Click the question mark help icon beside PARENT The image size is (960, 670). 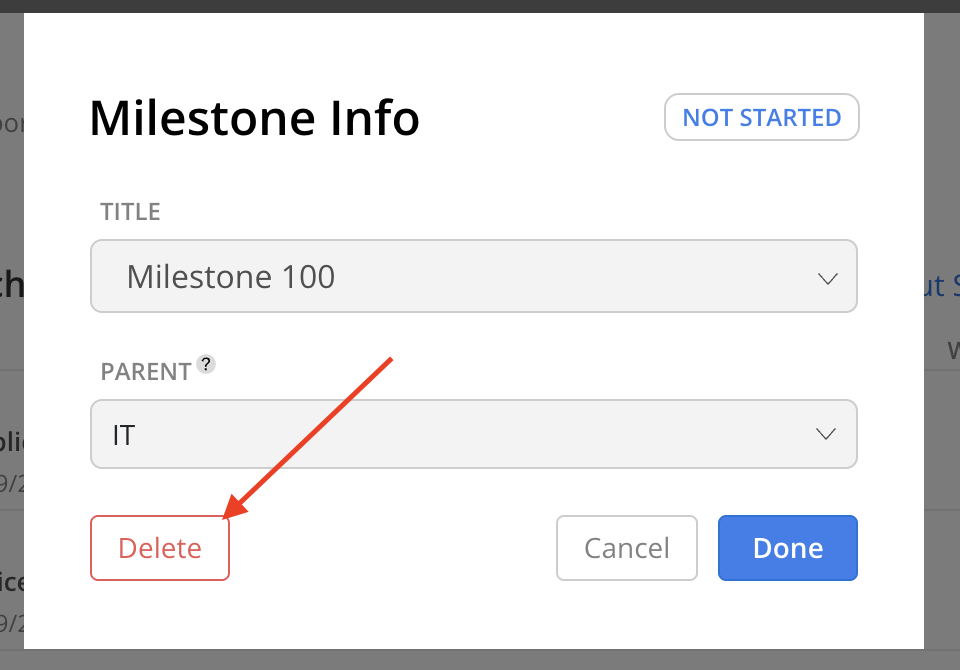[206, 364]
